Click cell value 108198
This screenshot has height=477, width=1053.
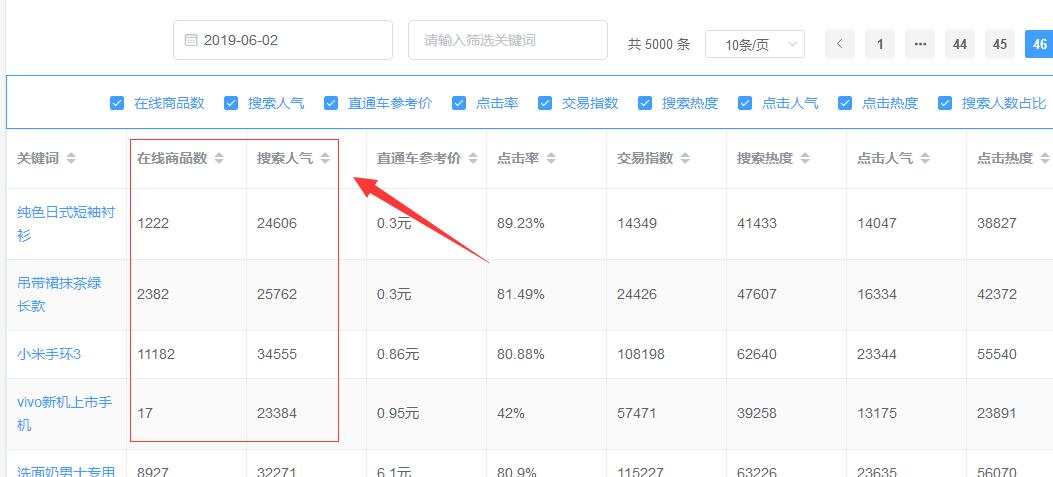coord(641,354)
